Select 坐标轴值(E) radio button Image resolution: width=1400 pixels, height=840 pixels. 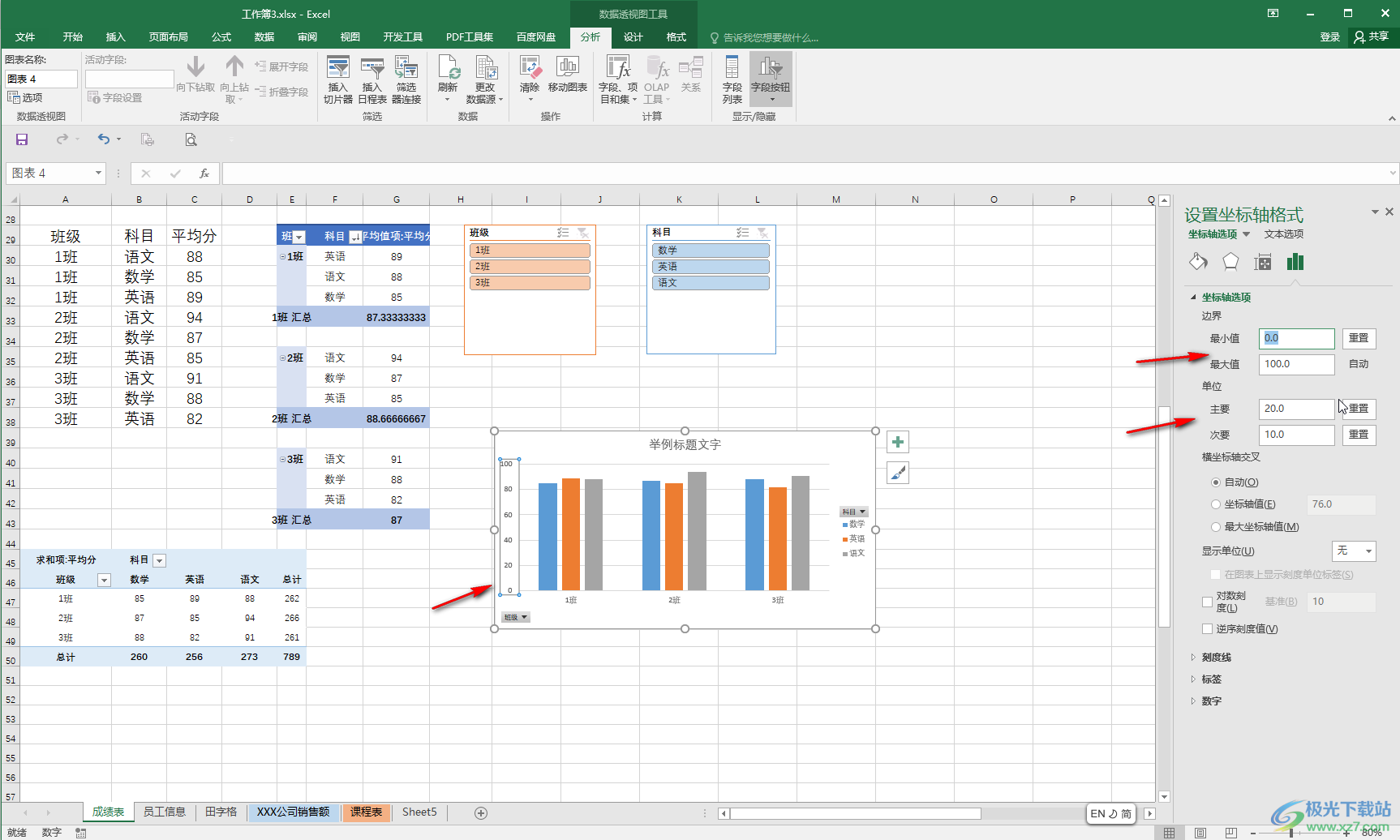(1216, 504)
